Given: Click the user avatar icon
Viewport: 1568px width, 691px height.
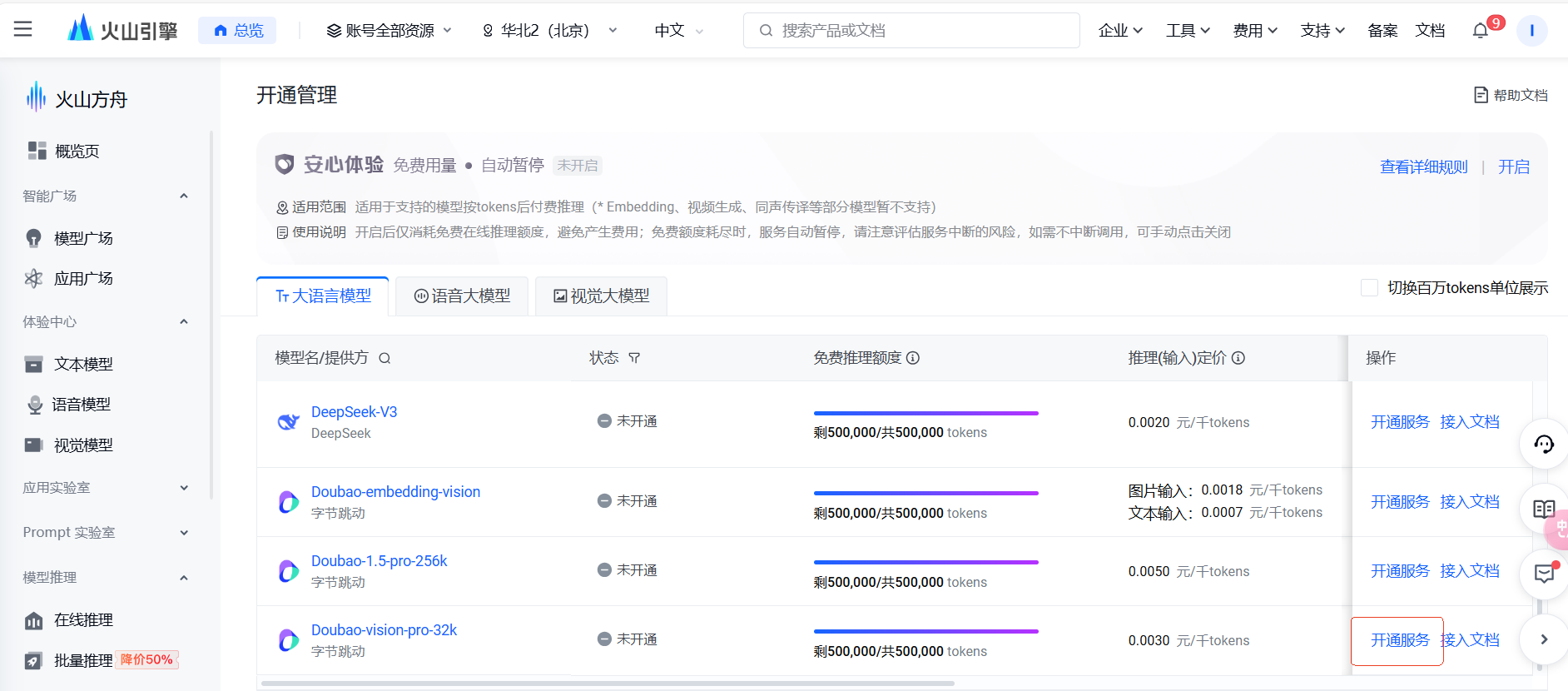Looking at the screenshot, I should tap(1531, 31).
